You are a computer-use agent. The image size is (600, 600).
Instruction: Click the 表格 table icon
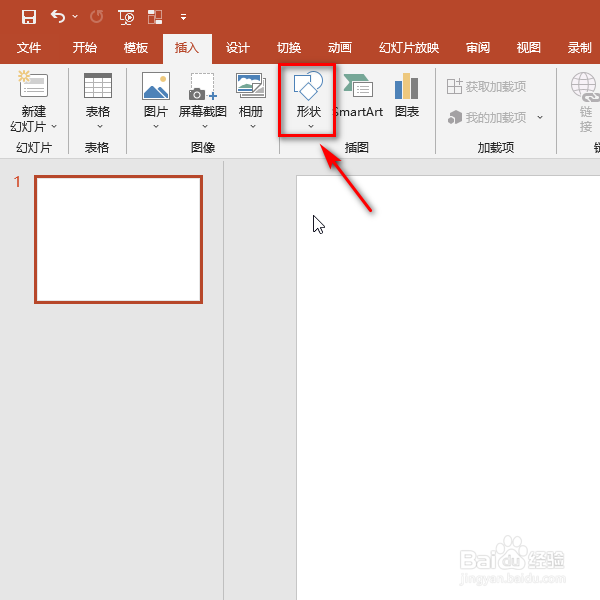tap(98, 86)
